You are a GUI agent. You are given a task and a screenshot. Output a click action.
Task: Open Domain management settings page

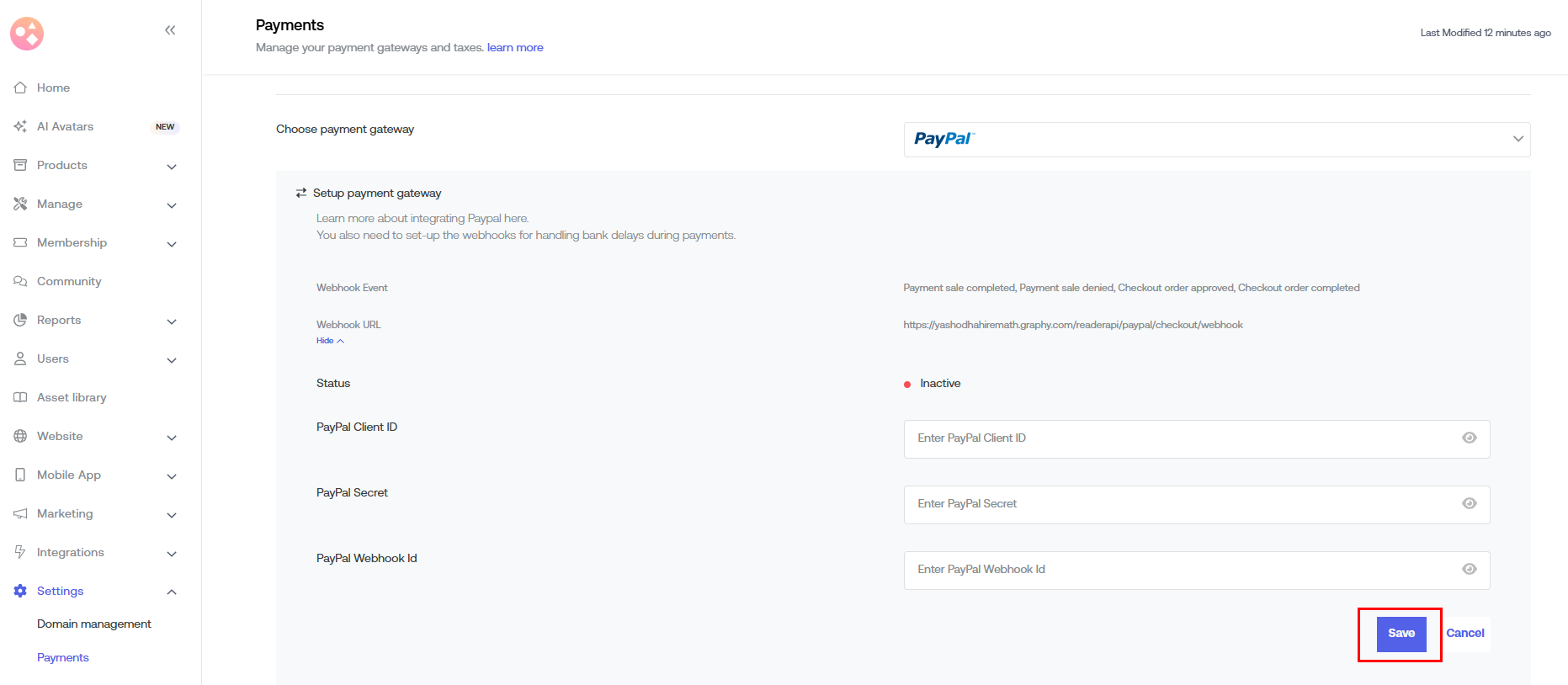click(94, 624)
